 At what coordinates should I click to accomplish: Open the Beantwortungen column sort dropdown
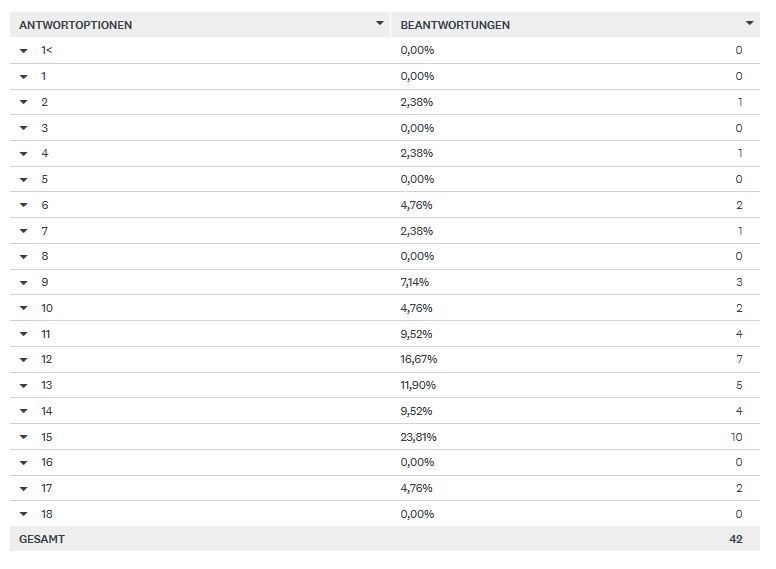pos(750,23)
